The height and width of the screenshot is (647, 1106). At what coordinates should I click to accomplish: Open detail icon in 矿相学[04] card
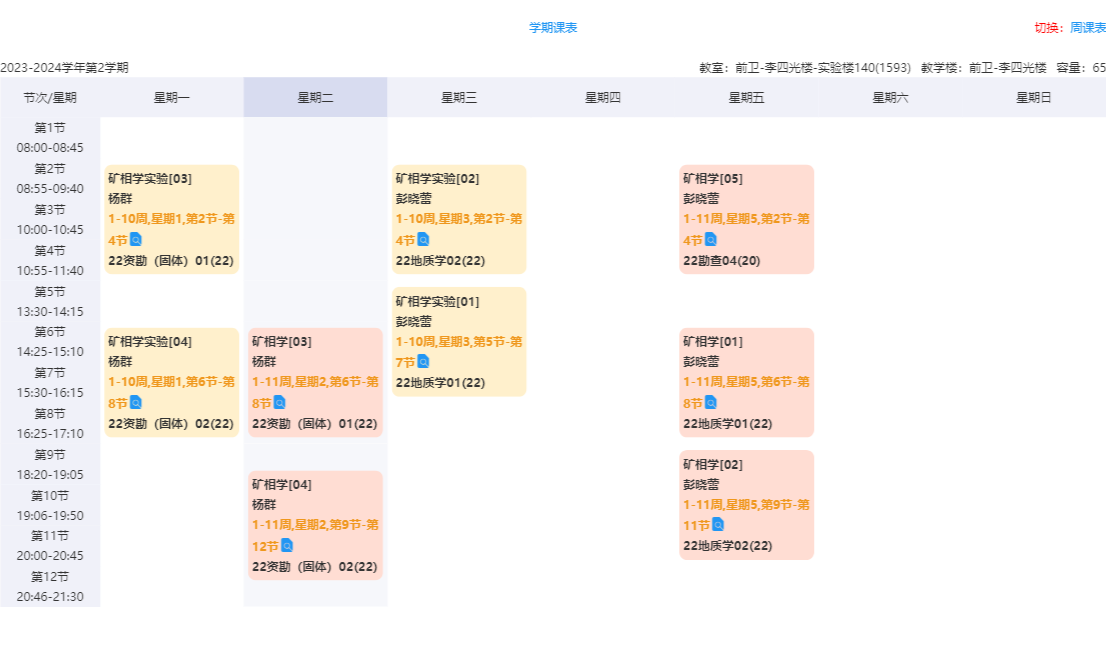point(287,546)
